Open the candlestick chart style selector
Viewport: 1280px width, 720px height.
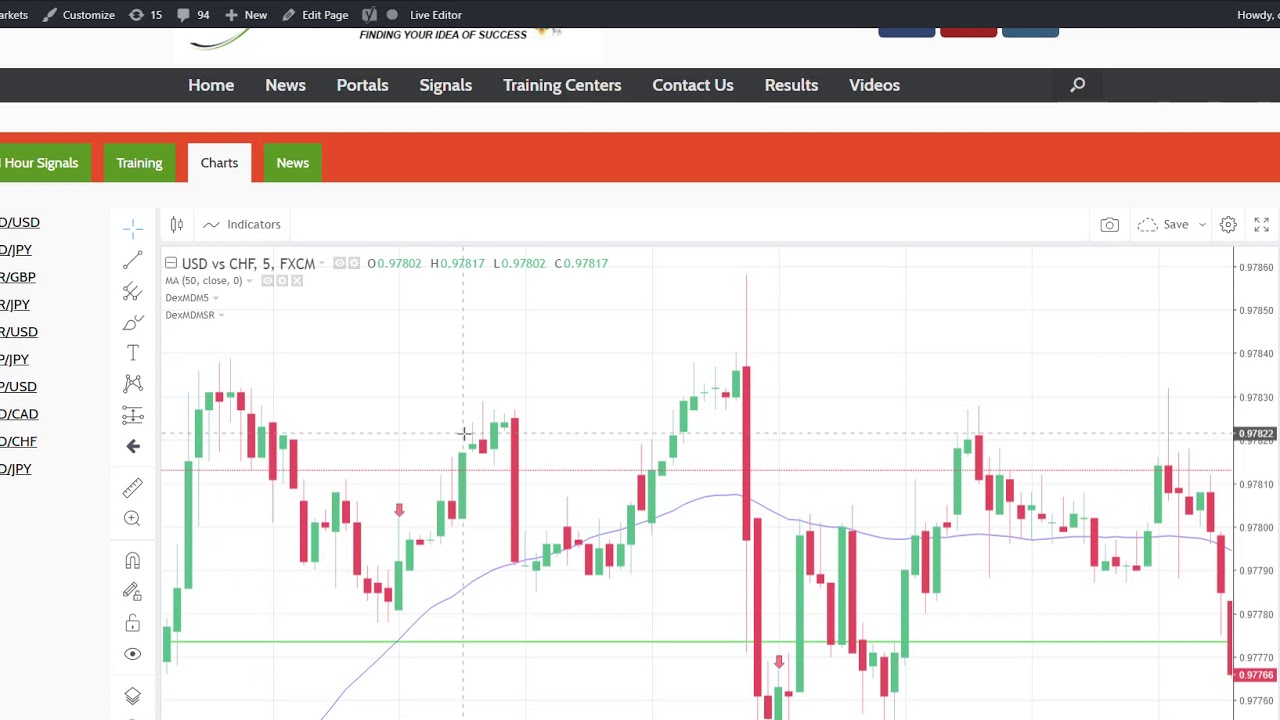177,224
